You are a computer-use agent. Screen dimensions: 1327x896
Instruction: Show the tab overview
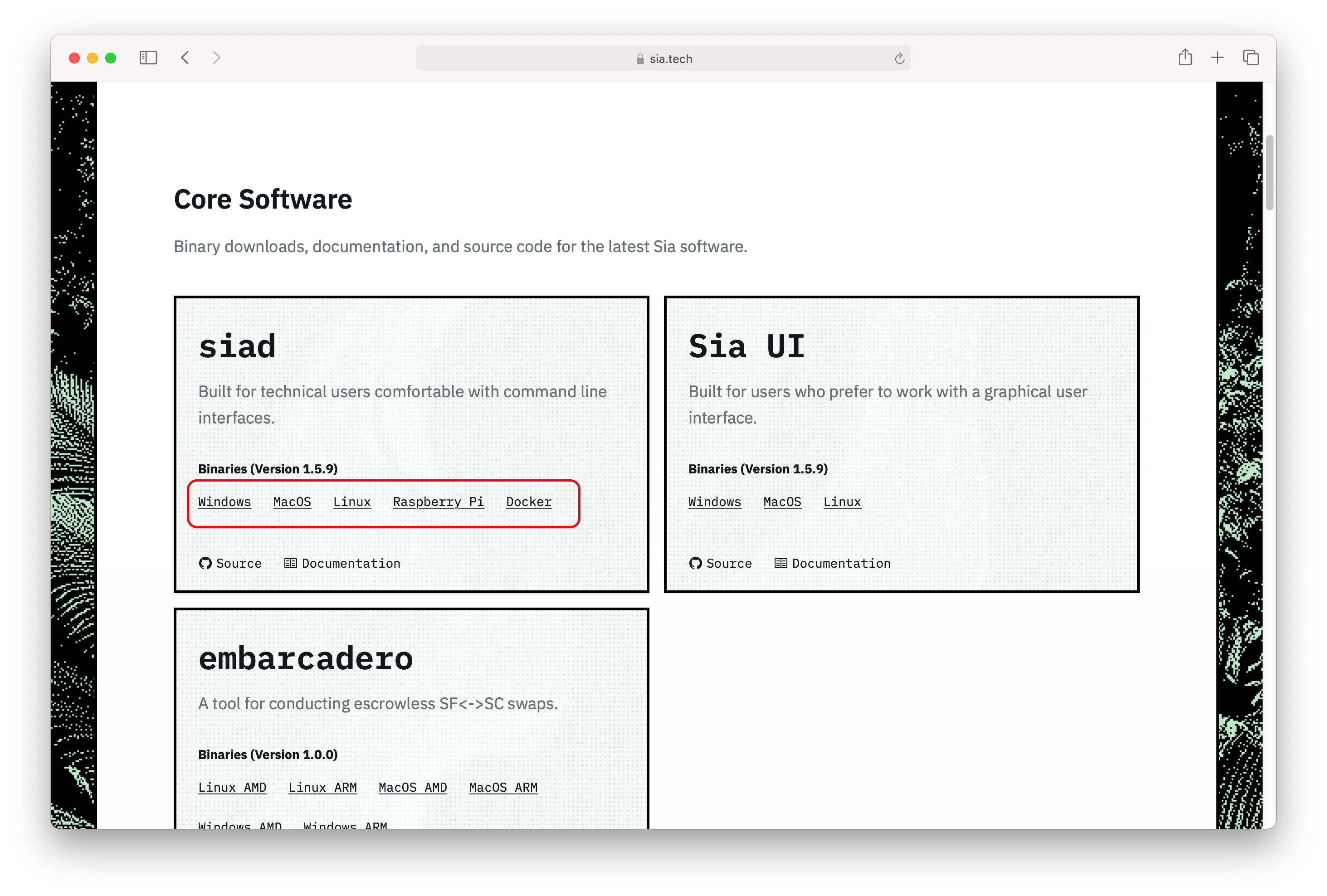pyautogui.click(x=1250, y=58)
